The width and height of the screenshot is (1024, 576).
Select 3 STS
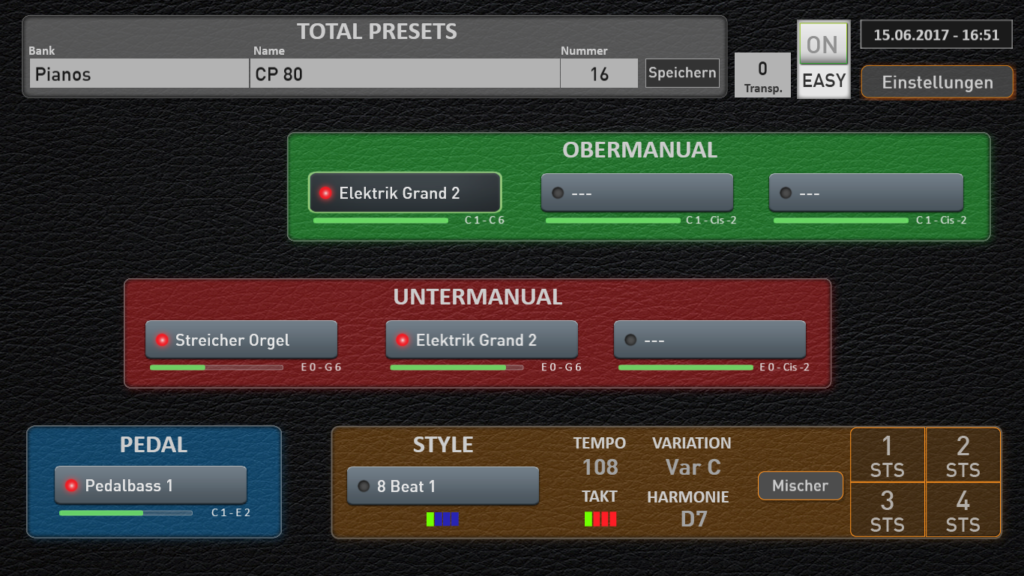coord(888,510)
